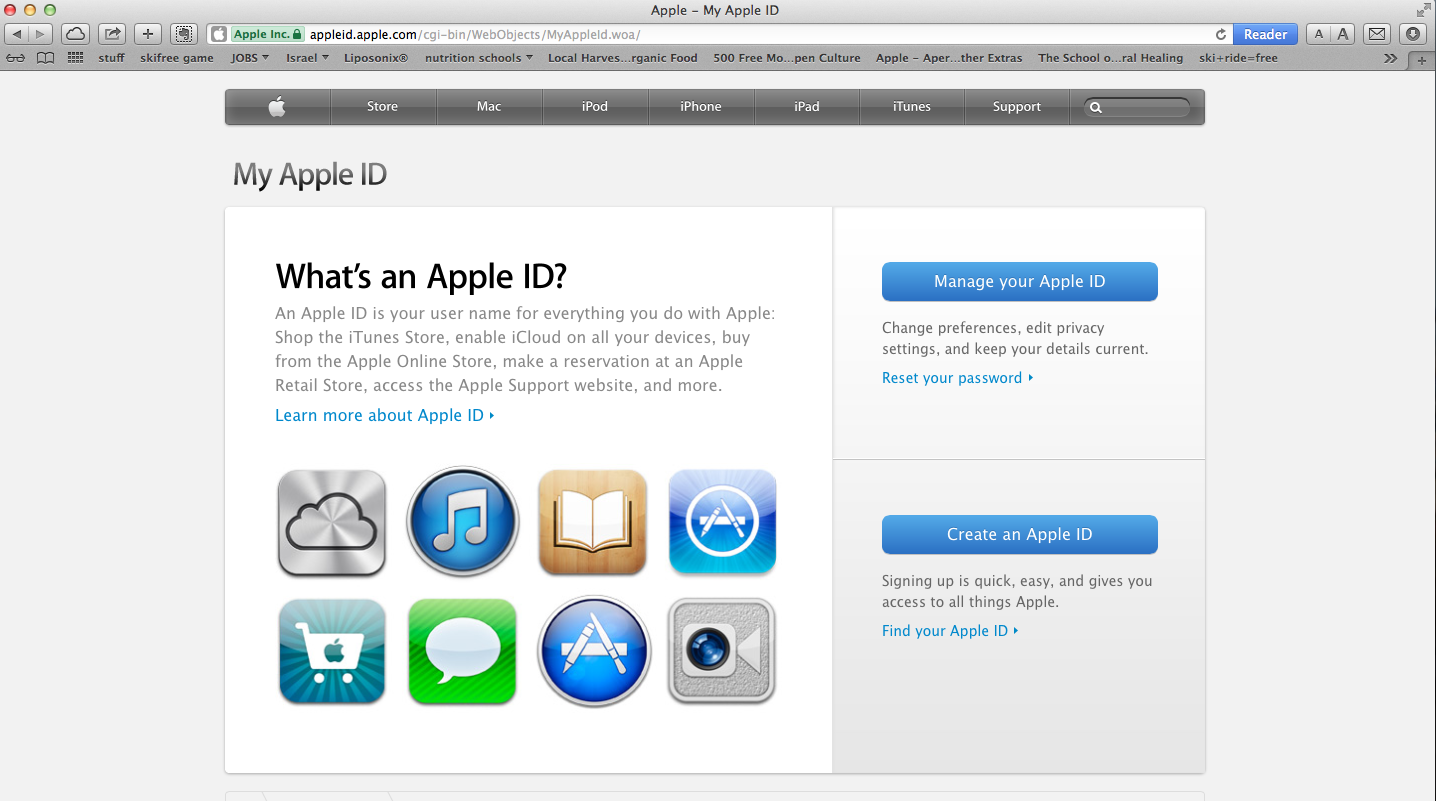Click the Share icon in the toolbar

coord(111,33)
